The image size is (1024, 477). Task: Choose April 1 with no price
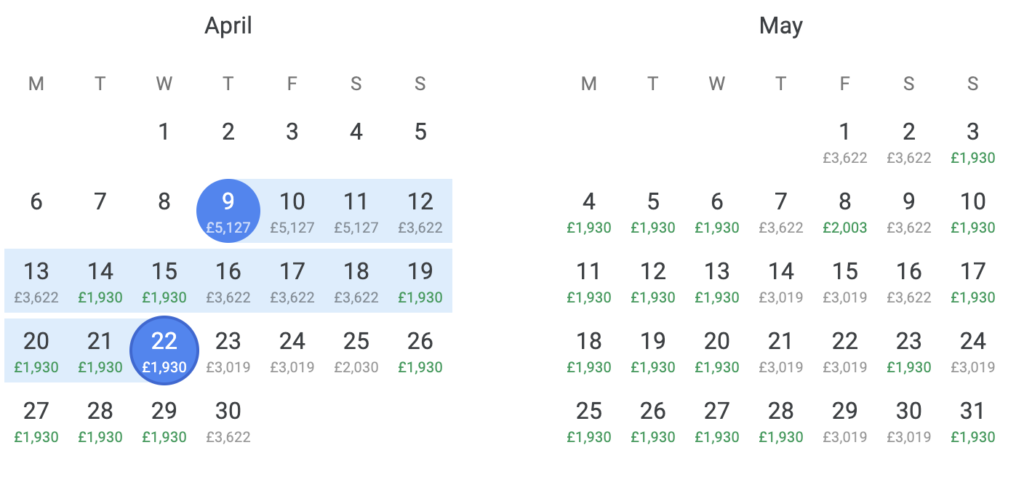(164, 132)
